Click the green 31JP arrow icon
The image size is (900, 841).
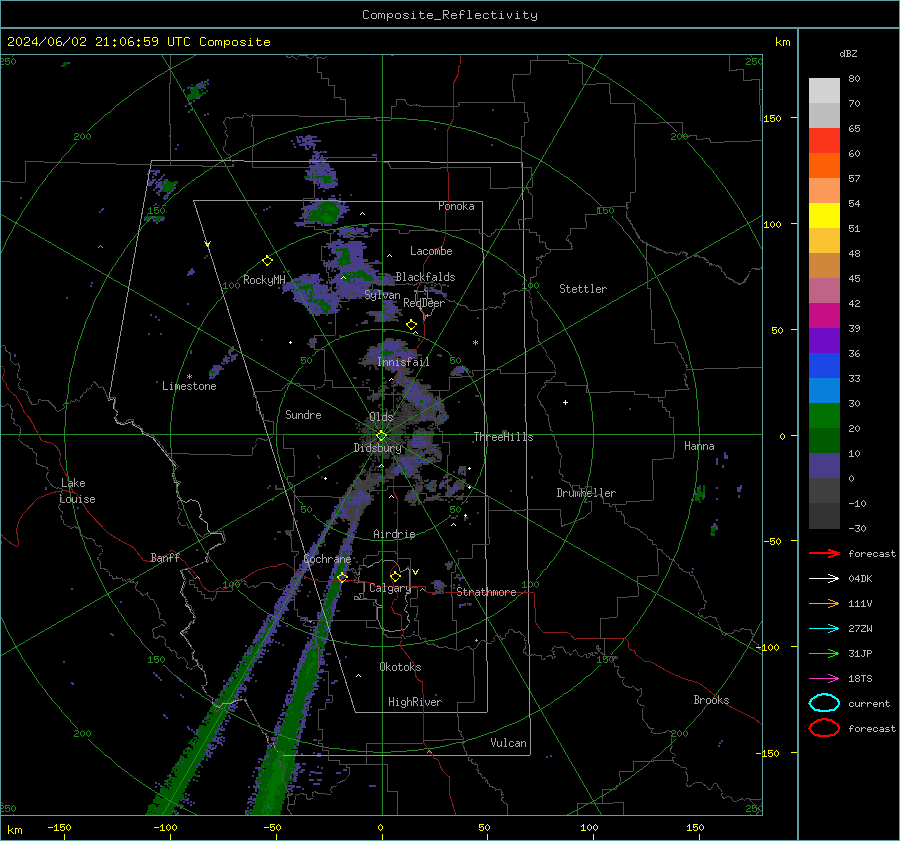[824, 653]
